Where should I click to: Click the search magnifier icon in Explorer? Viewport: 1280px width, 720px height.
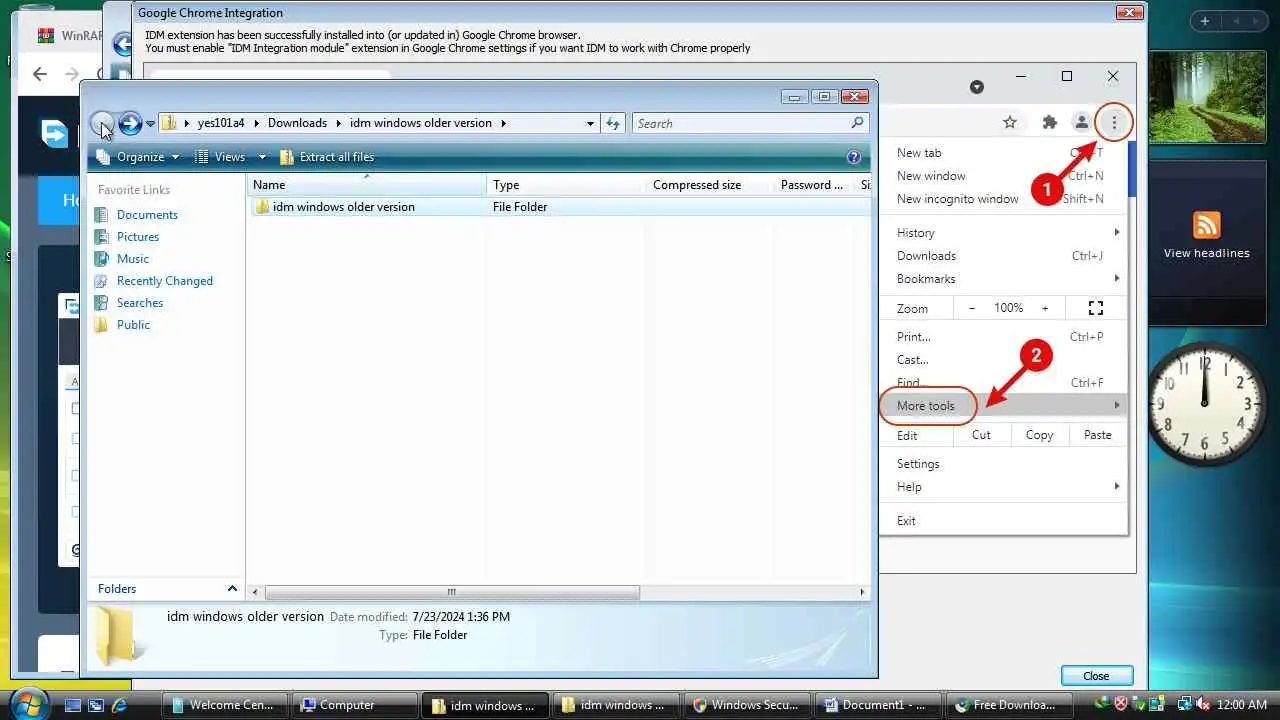tap(857, 123)
